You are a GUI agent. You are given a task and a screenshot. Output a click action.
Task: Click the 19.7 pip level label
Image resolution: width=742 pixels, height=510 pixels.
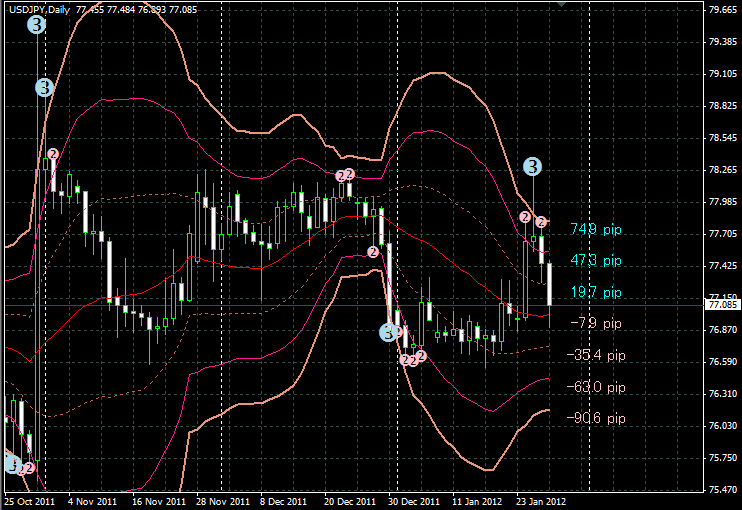coord(596,292)
